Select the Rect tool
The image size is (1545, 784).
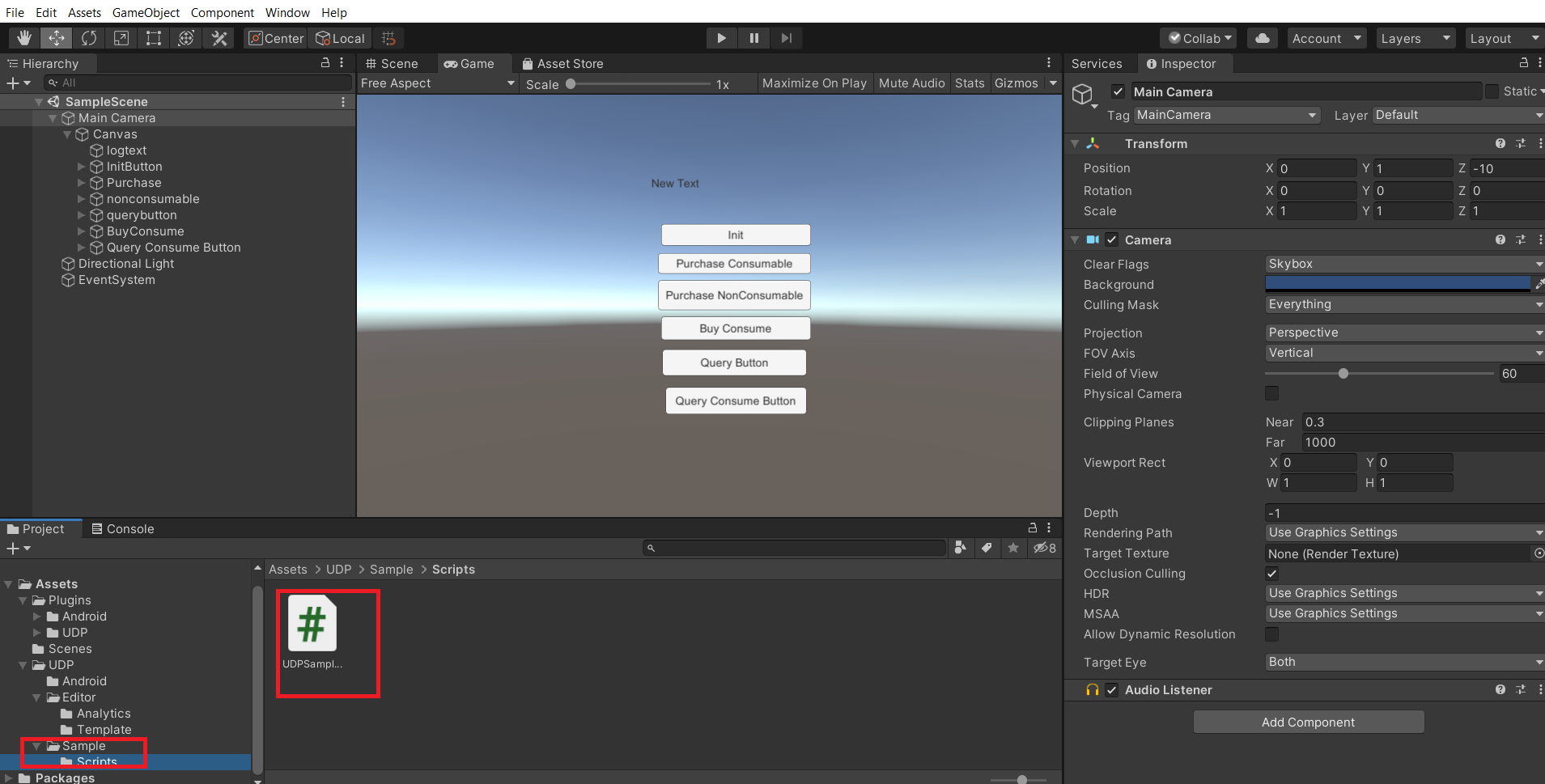[154, 37]
